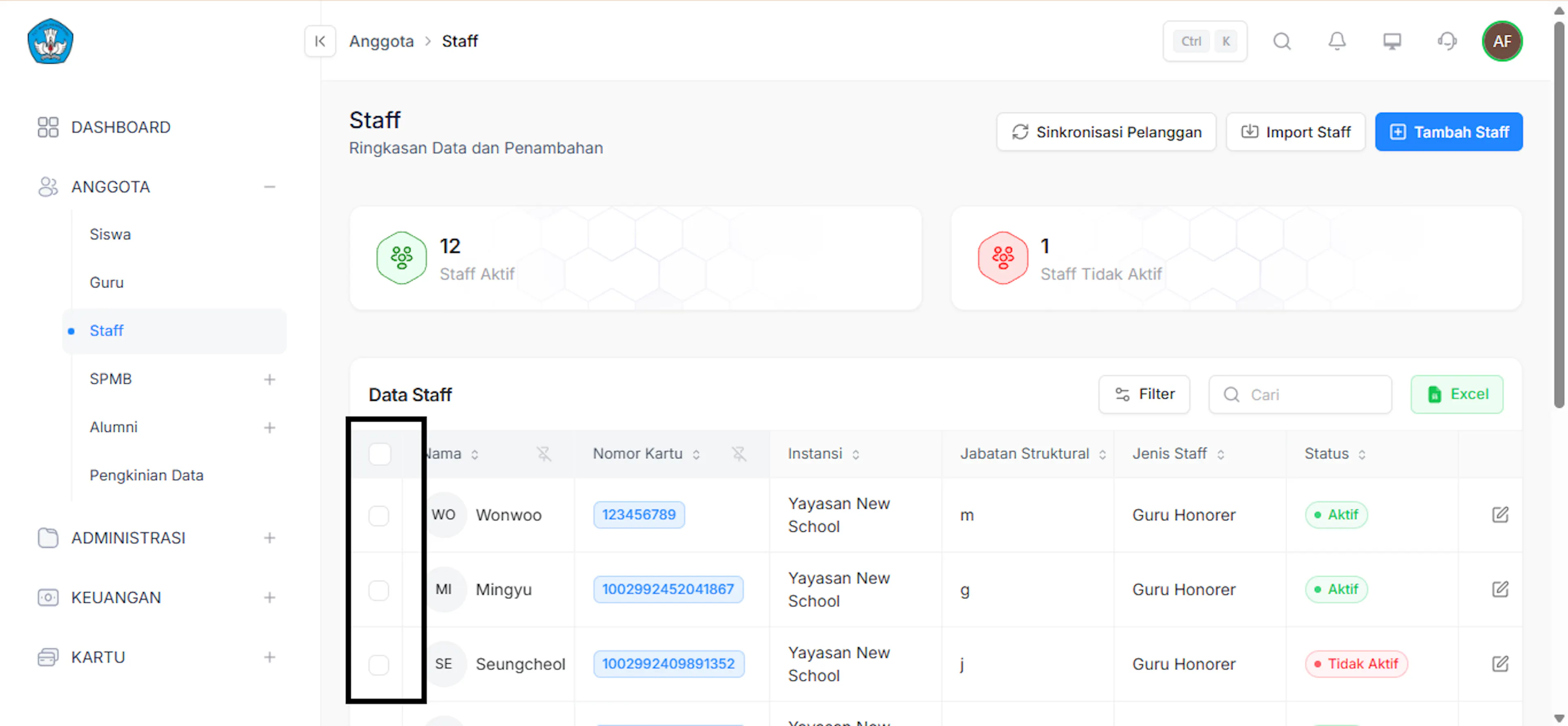Viewport: 1568px width, 726px height.
Task: Sort by Nama column arrows
Action: (475, 455)
